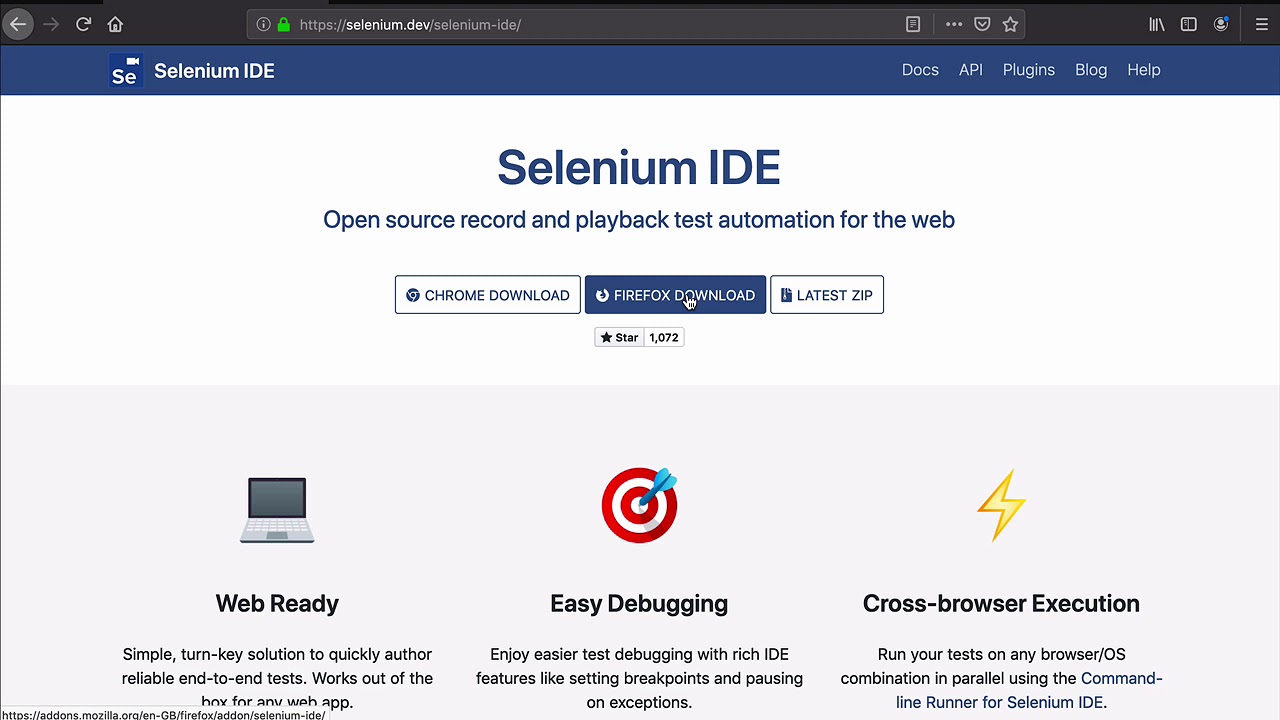Open the Firefox account icon

tap(1221, 24)
